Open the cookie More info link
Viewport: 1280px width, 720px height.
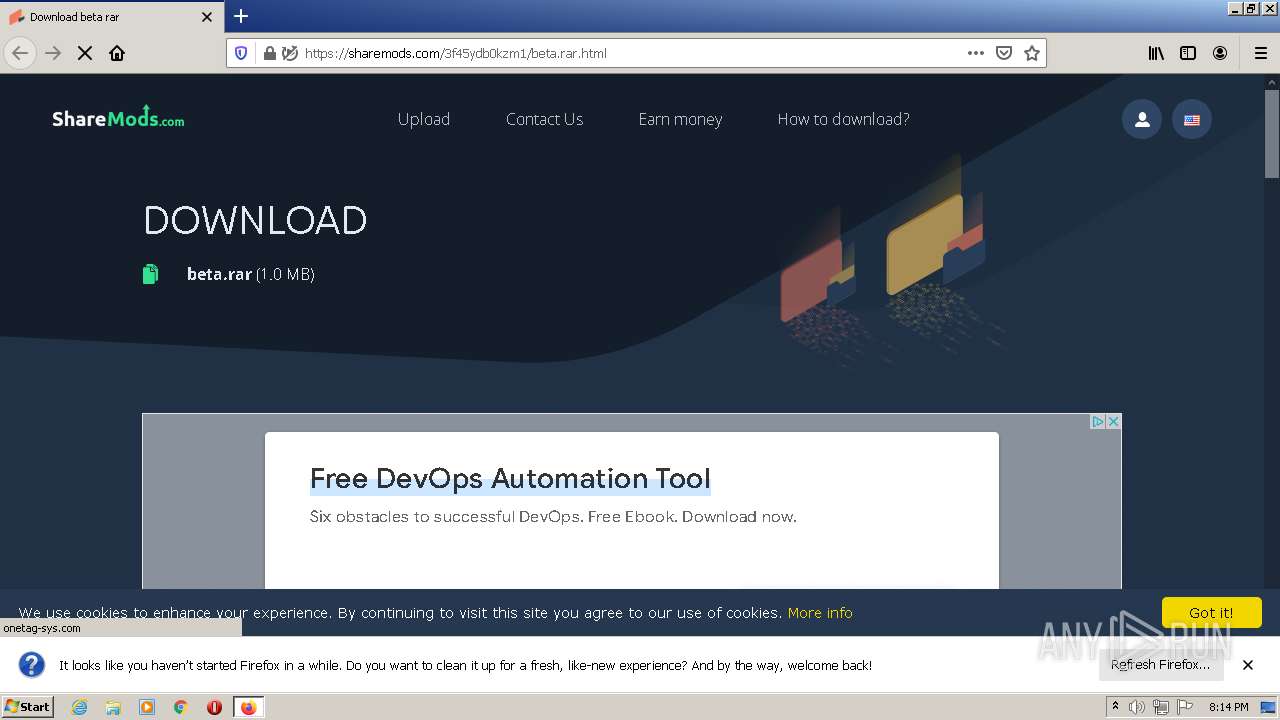coord(820,613)
